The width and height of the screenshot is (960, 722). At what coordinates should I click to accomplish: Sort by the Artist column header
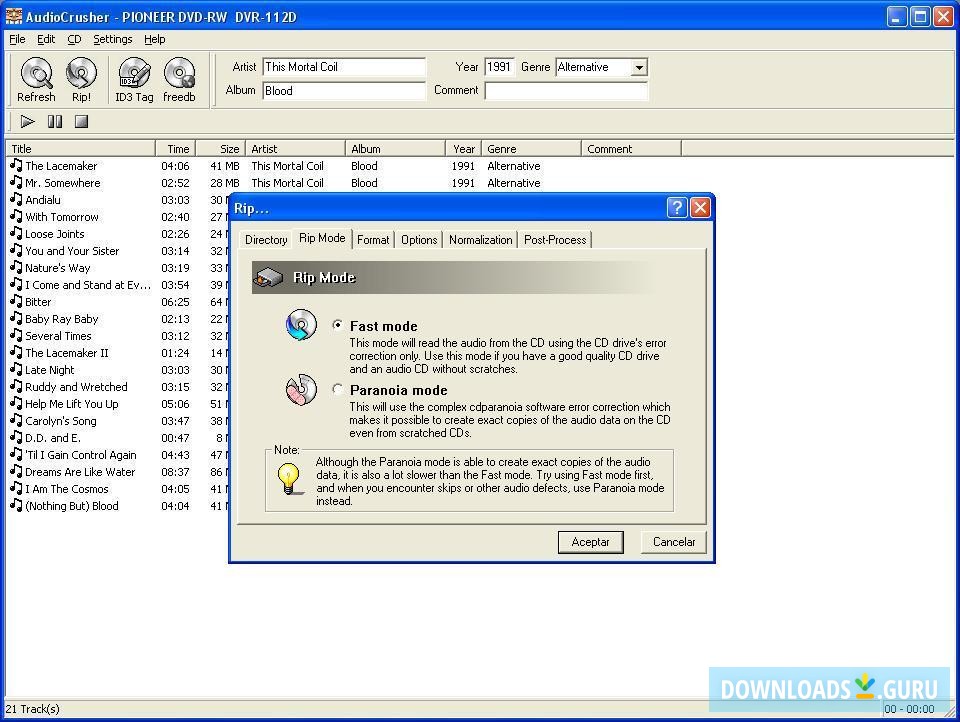[x=295, y=148]
